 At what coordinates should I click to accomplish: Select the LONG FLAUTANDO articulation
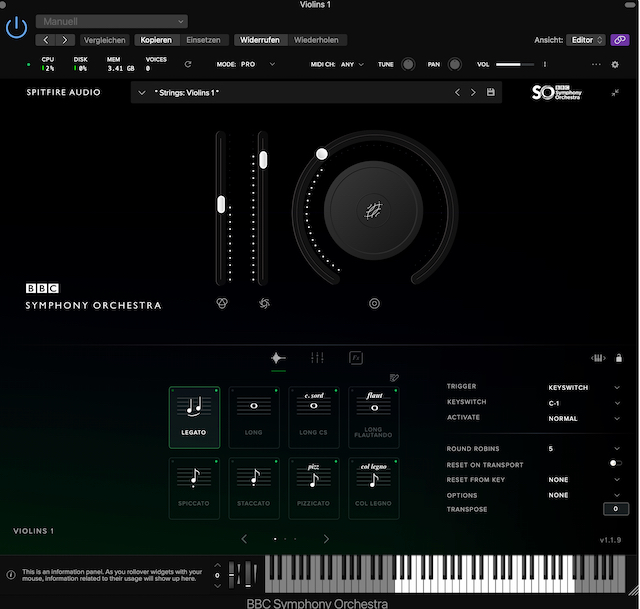pyautogui.click(x=373, y=418)
